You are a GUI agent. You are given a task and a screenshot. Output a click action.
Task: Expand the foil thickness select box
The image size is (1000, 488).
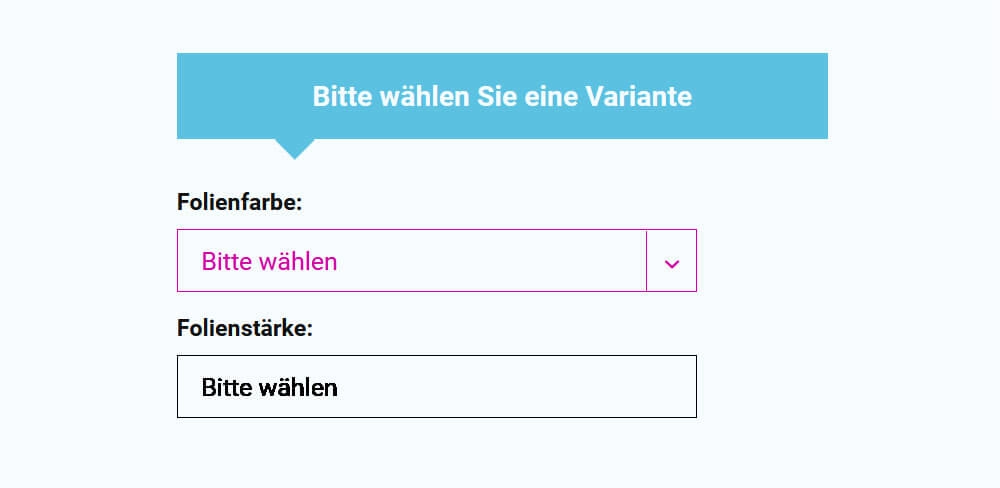[x=436, y=386]
